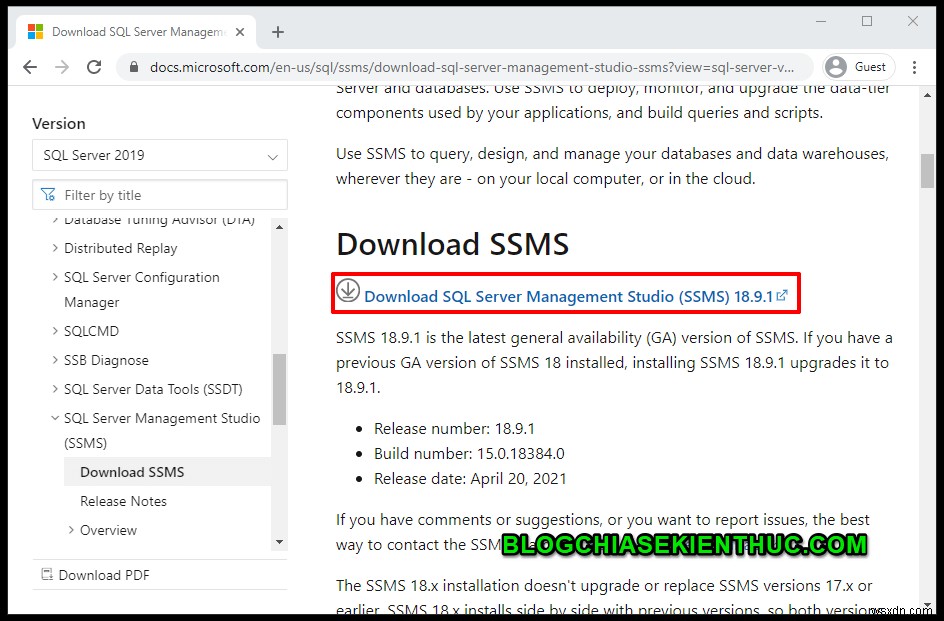The image size is (944, 621).
Task: Click the Guest profile button
Action: point(857,66)
